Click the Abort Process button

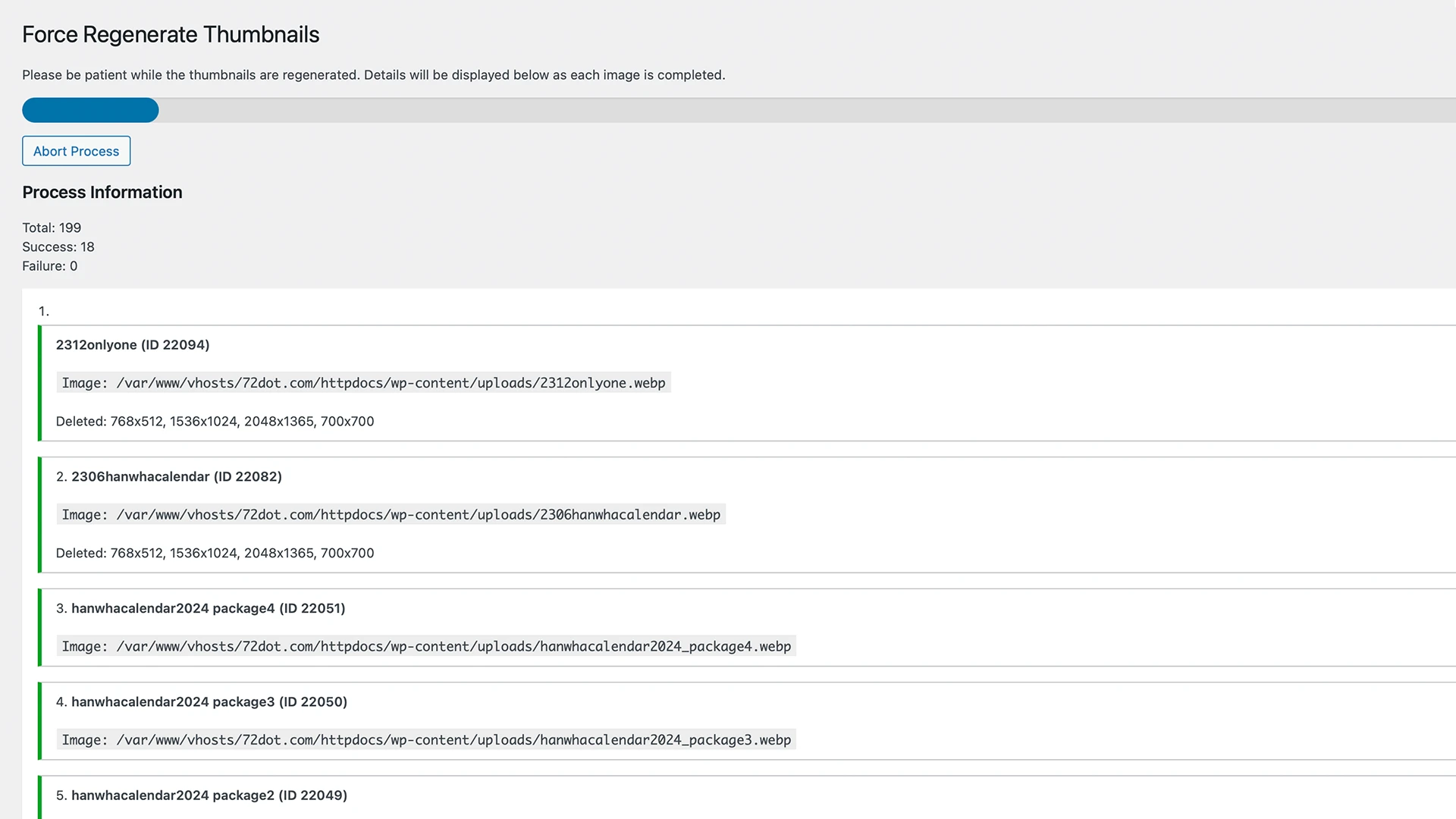(76, 151)
